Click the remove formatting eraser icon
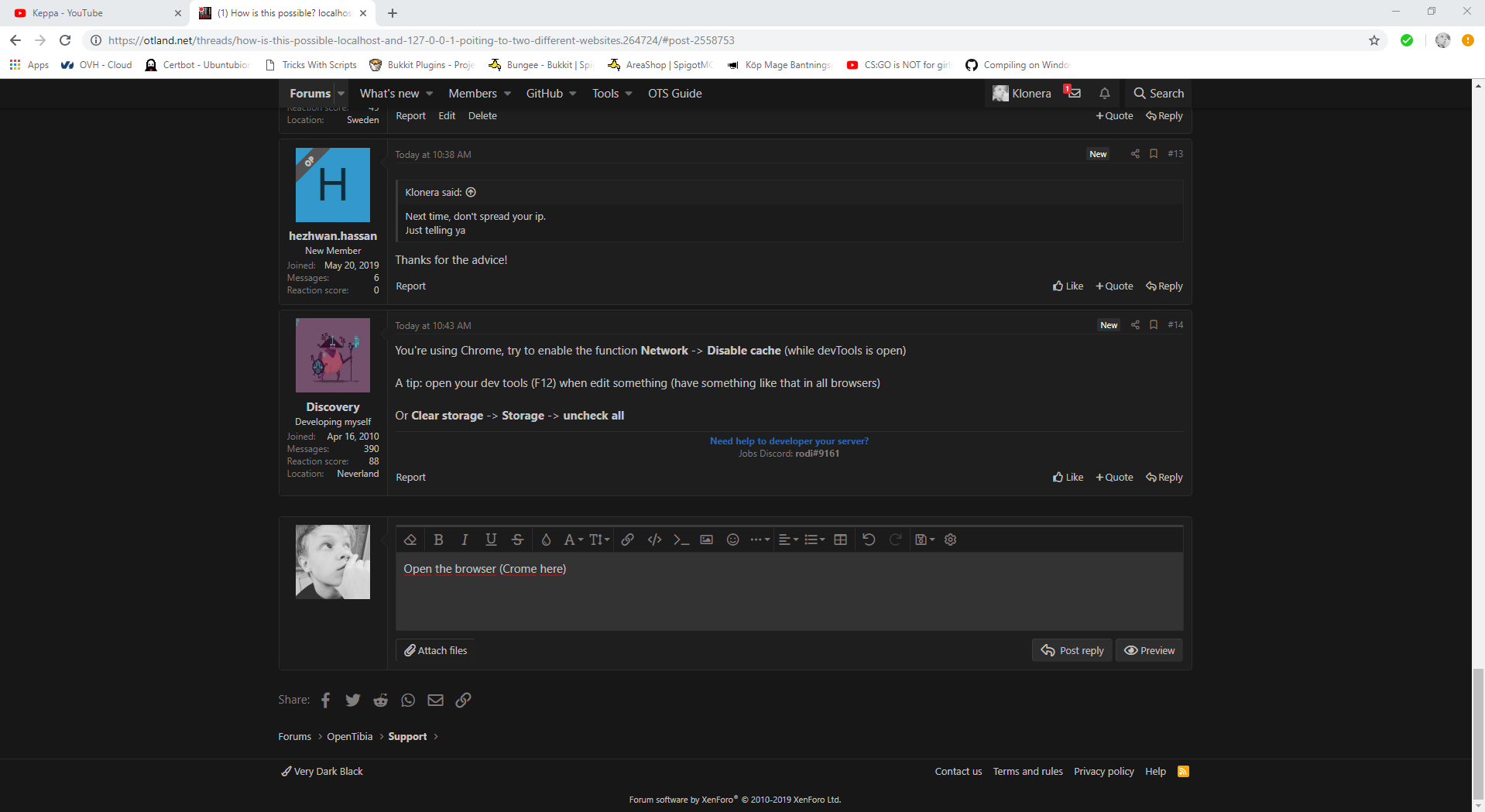 [411, 540]
